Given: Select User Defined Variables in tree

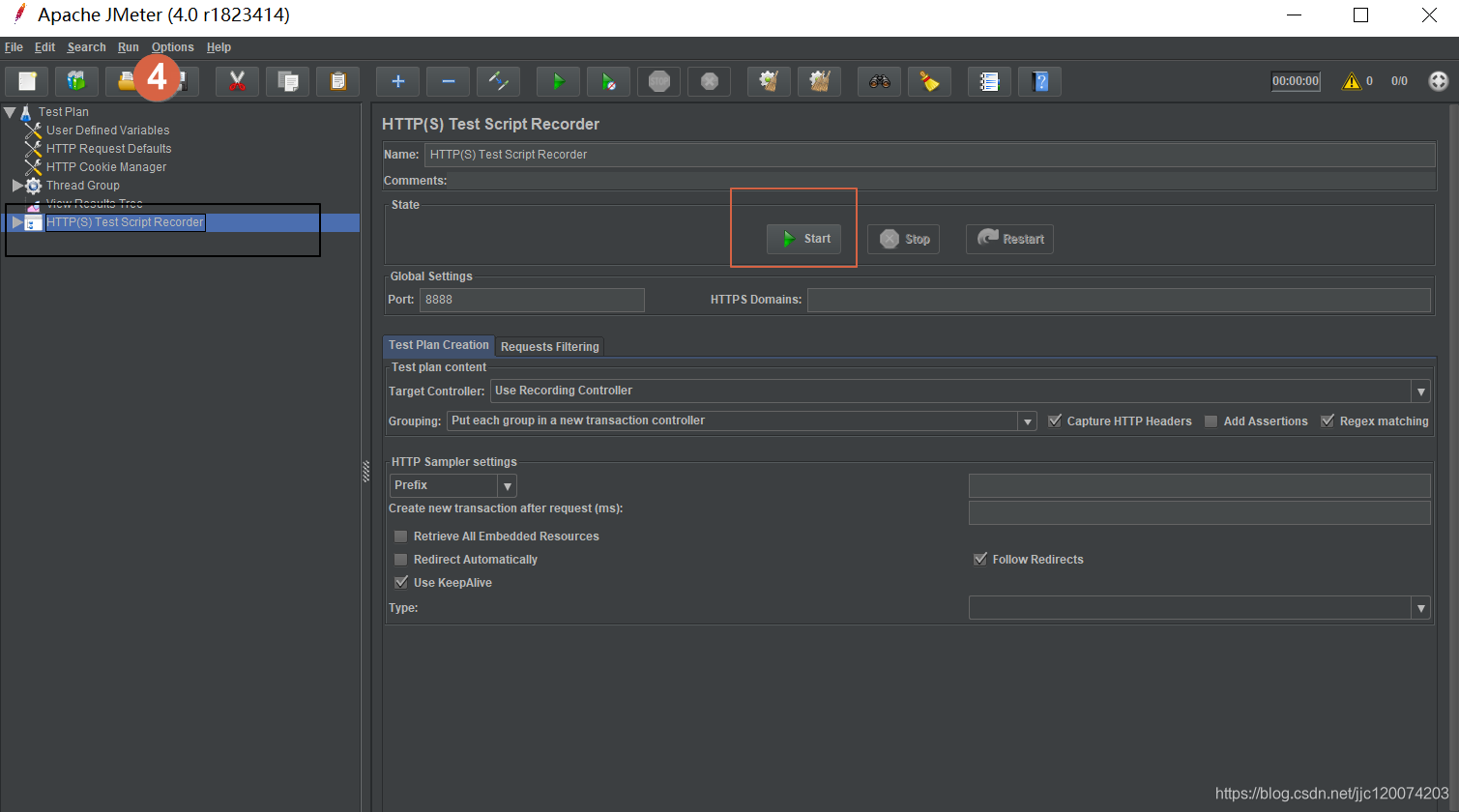Looking at the screenshot, I should point(108,130).
